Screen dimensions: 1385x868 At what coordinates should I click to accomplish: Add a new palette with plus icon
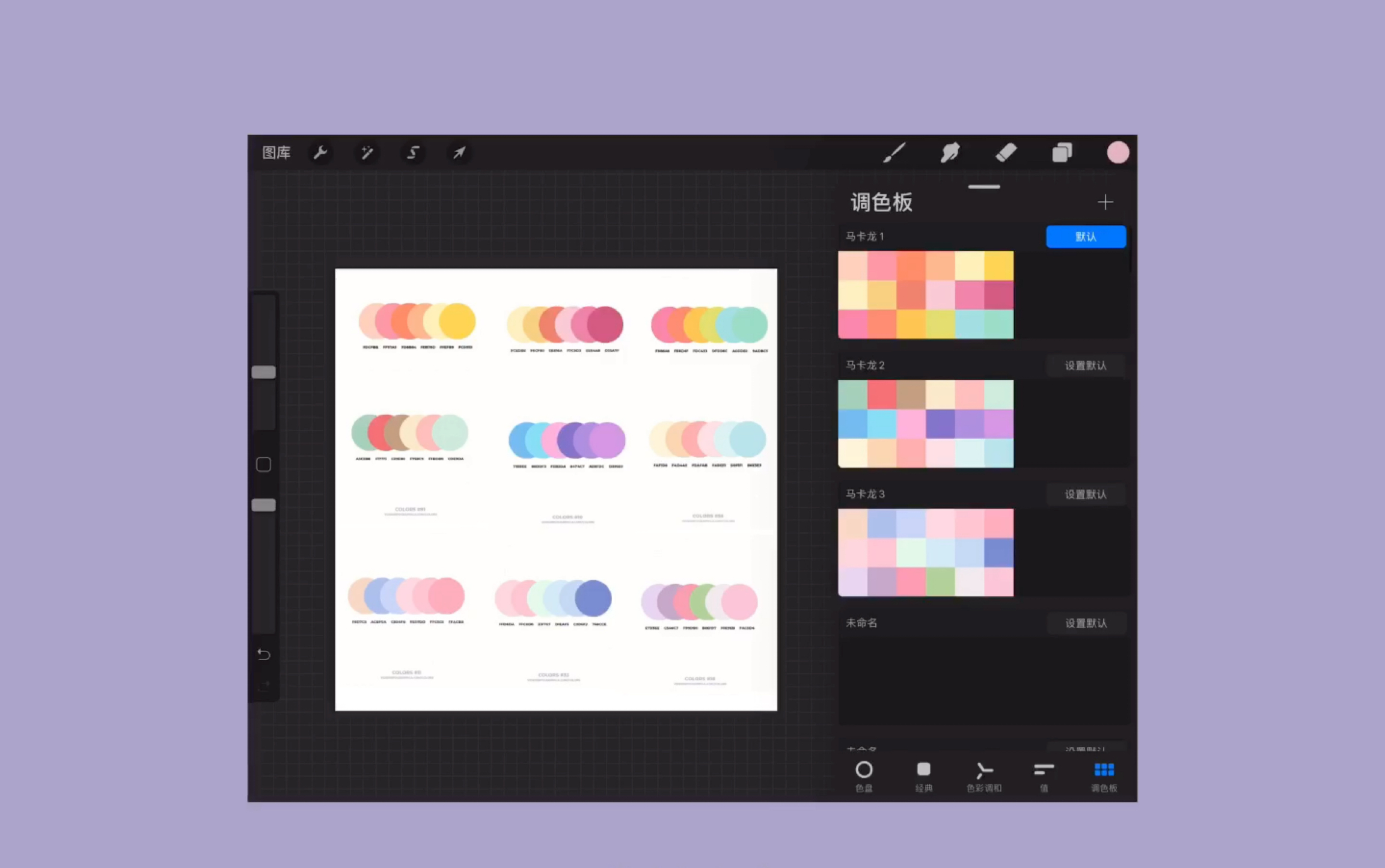click(1105, 202)
